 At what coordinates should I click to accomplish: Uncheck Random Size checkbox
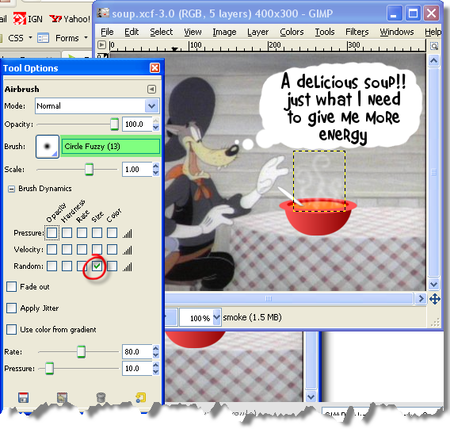pyautogui.click(x=97, y=266)
